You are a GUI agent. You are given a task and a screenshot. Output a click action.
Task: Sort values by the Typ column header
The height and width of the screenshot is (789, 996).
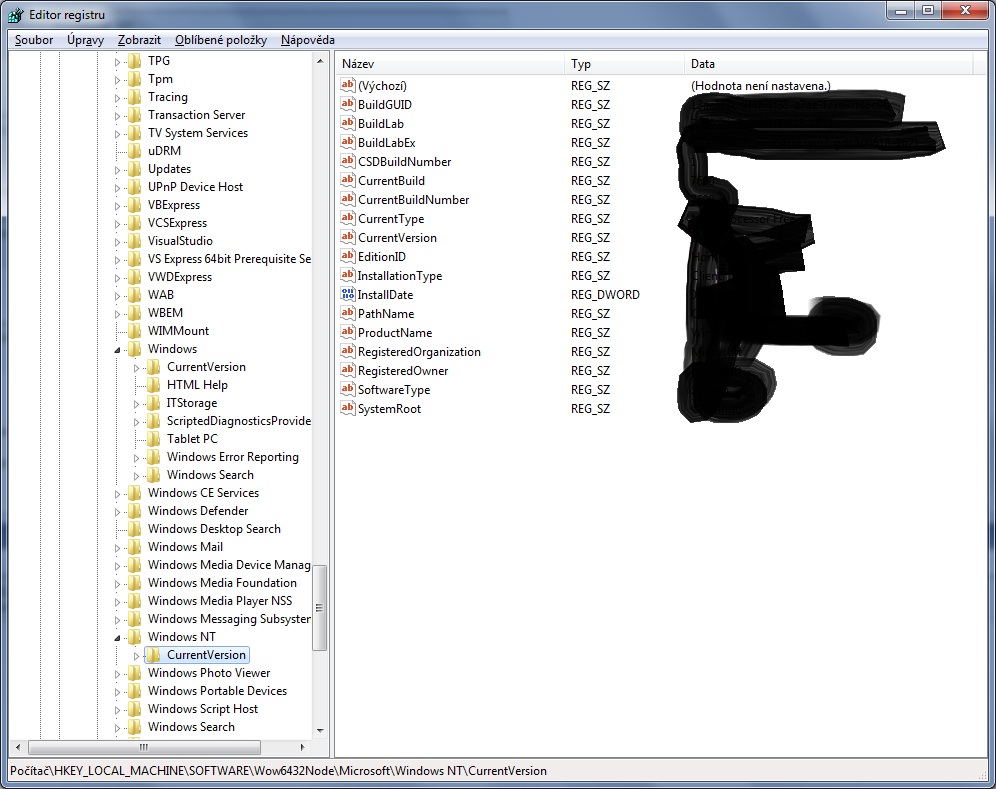[624, 64]
